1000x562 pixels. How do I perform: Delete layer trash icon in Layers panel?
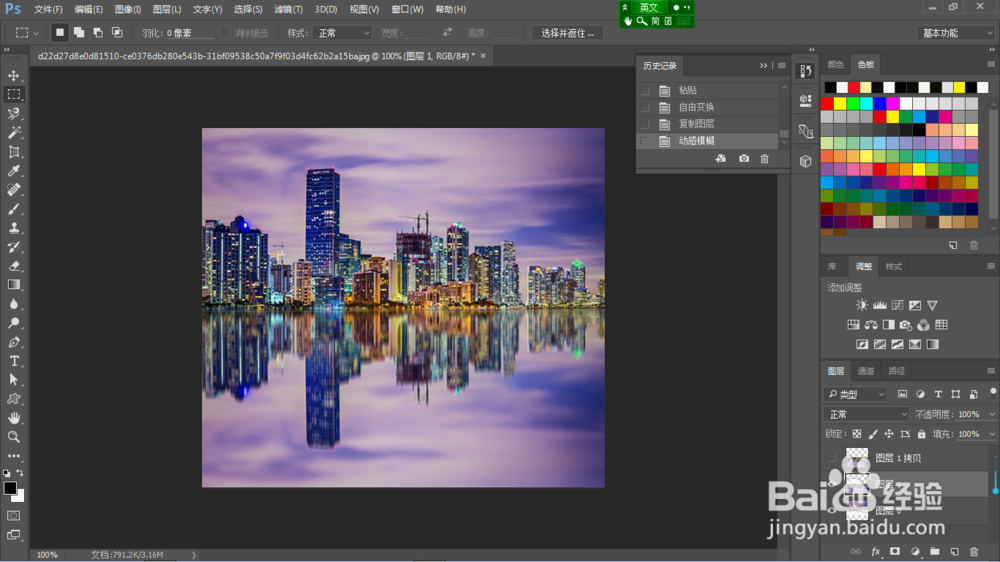(974, 551)
